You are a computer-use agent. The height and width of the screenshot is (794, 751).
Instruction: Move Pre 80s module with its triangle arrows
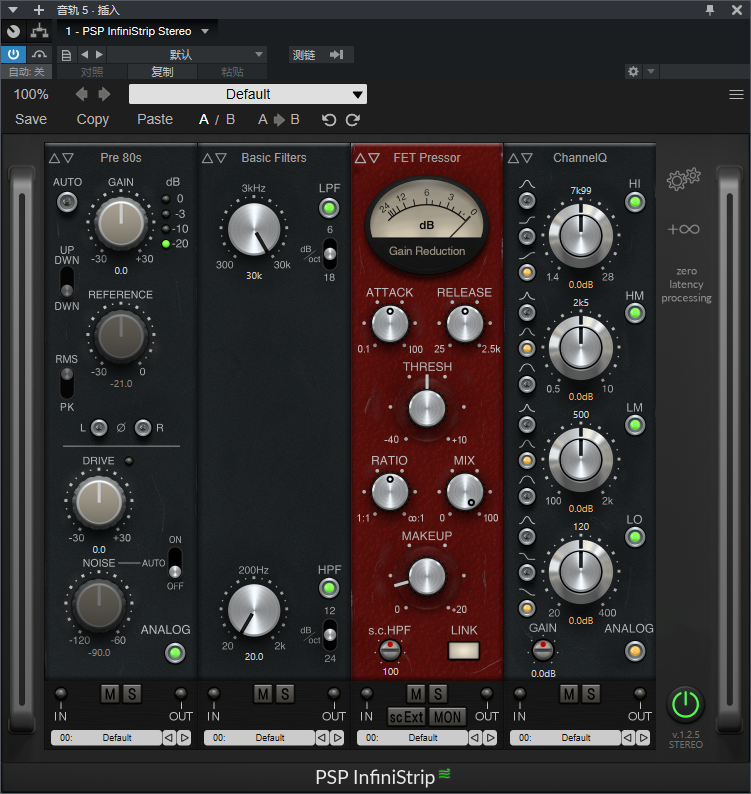pyautogui.click(x=61, y=158)
